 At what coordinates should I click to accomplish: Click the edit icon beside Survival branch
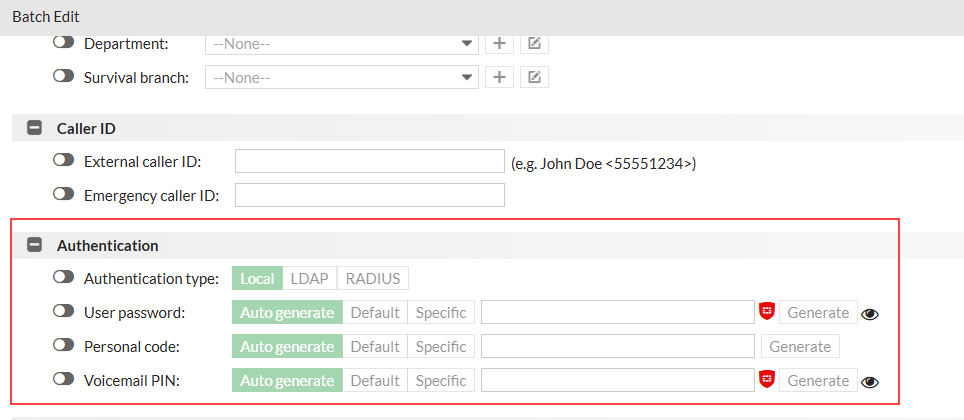pyautogui.click(x=534, y=77)
